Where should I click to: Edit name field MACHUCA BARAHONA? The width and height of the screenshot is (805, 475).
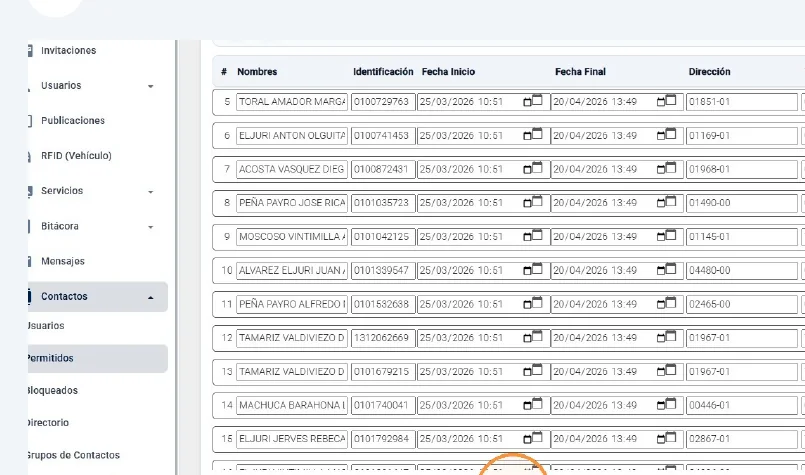[292, 405]
